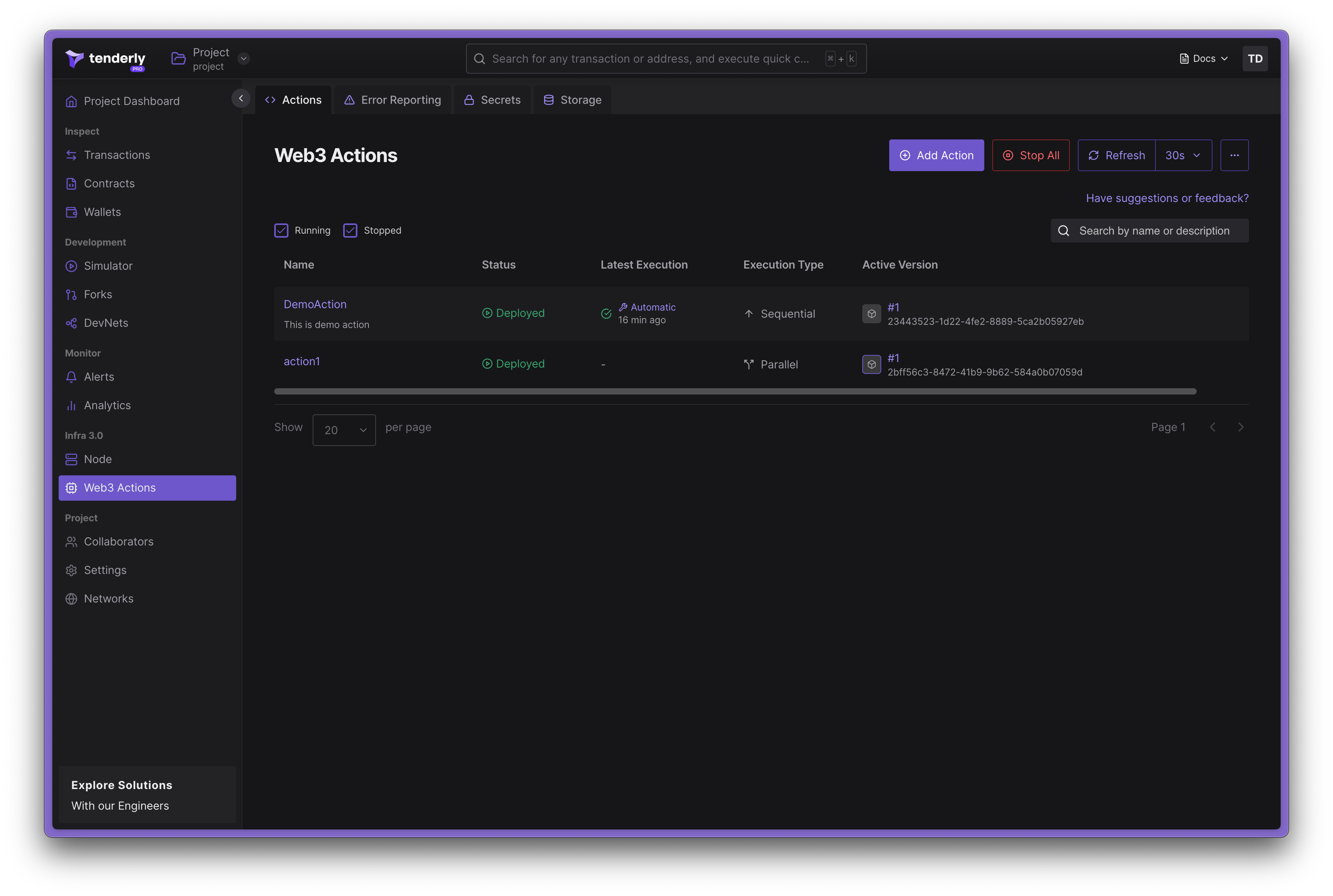
Task: Click the table horizontal scrollbar
Action: pyautogui.click(x=735, y=391)
